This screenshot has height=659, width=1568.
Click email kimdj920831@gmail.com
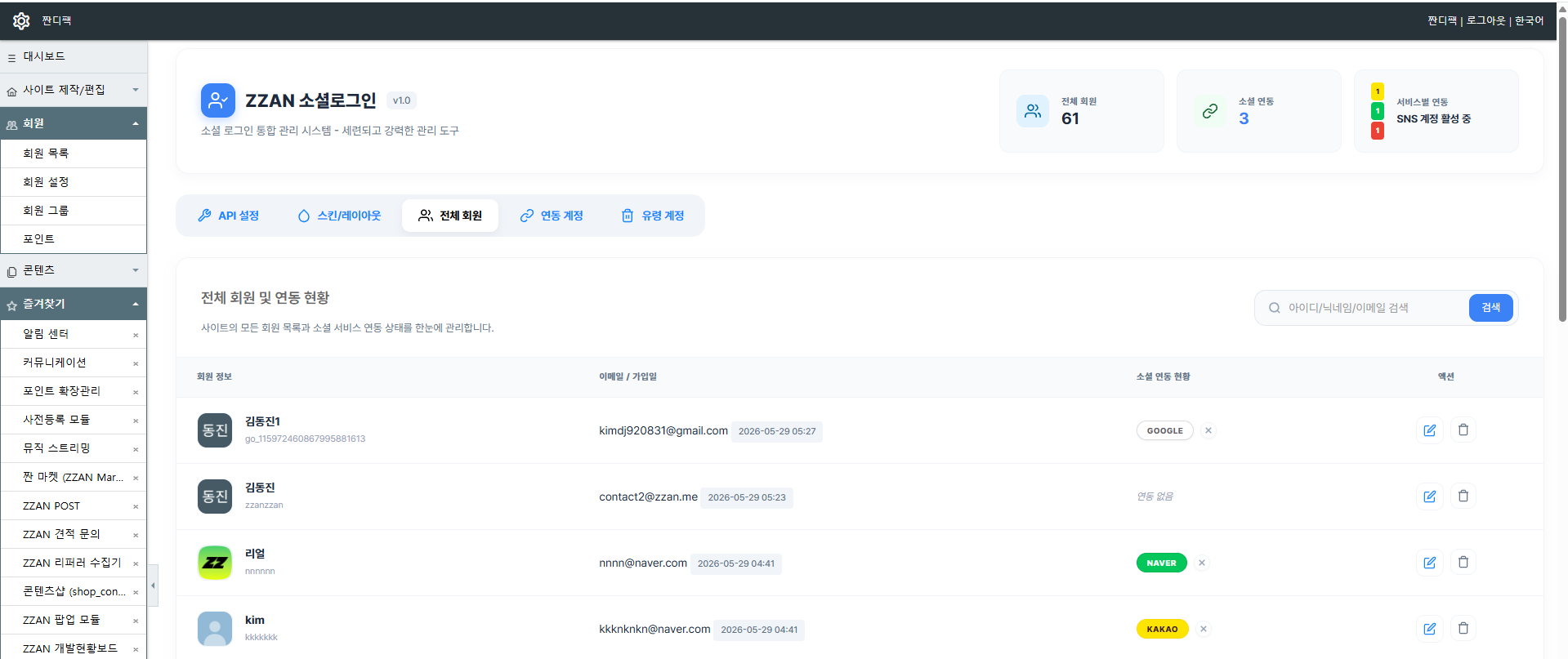click(663, 430)
